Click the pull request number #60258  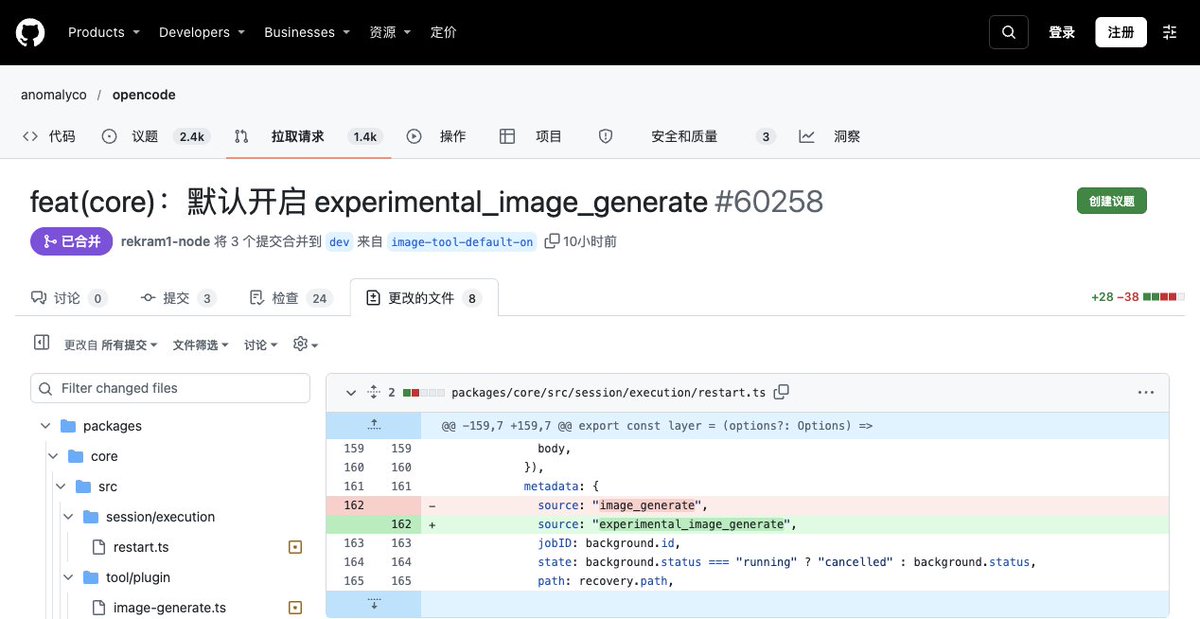pos(769,201)
